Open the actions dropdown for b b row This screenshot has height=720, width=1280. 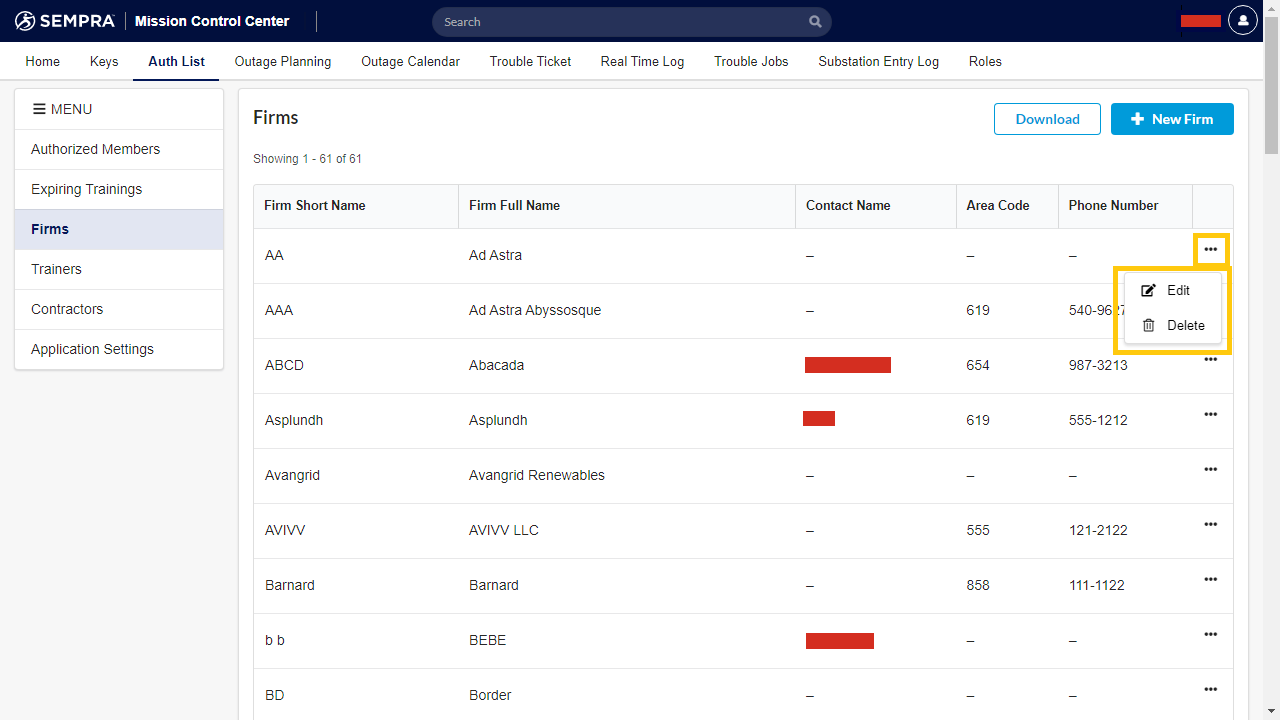pyautogui.click(x=1210, y=634)
